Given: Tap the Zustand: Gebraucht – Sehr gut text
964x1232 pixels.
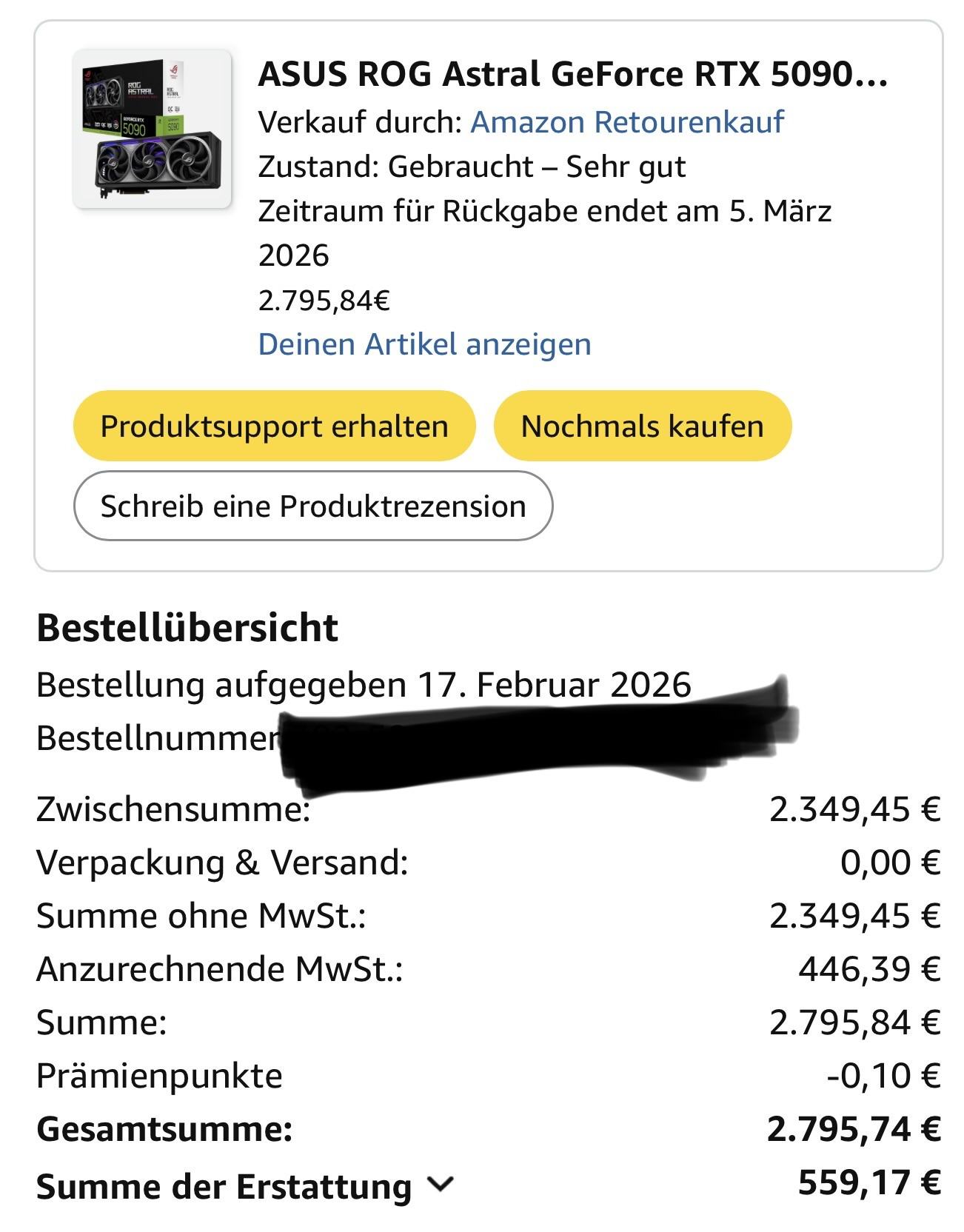Looking at the screenshot, I should (x=472, y=167).
